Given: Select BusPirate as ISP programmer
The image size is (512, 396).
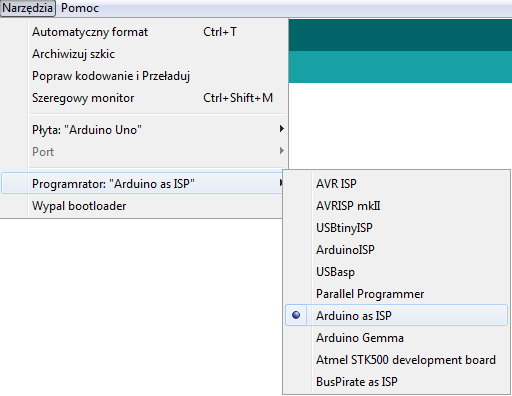Looking at the screenshot, I should pyautogui.click(x=396, y=382).
